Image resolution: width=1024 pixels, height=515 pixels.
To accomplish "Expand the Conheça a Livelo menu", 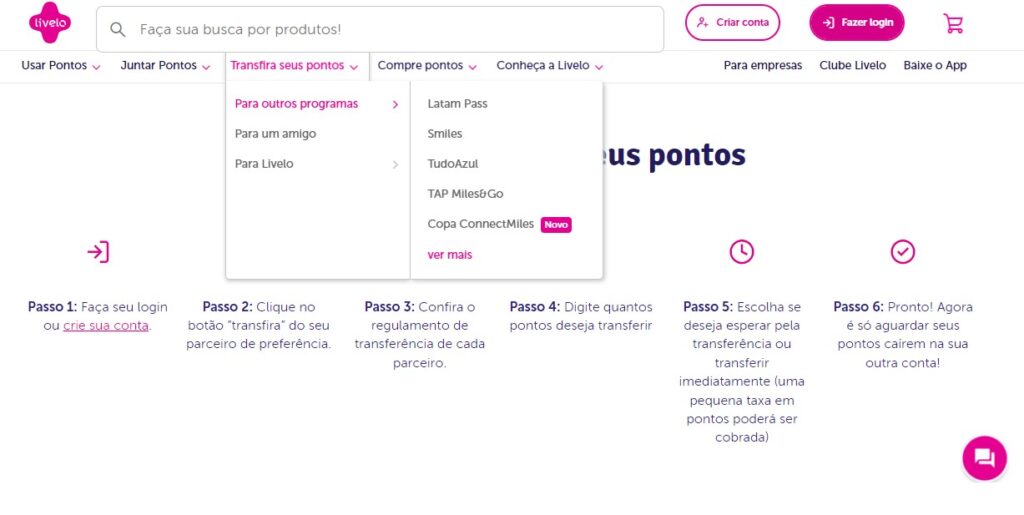I will (550, 66).
